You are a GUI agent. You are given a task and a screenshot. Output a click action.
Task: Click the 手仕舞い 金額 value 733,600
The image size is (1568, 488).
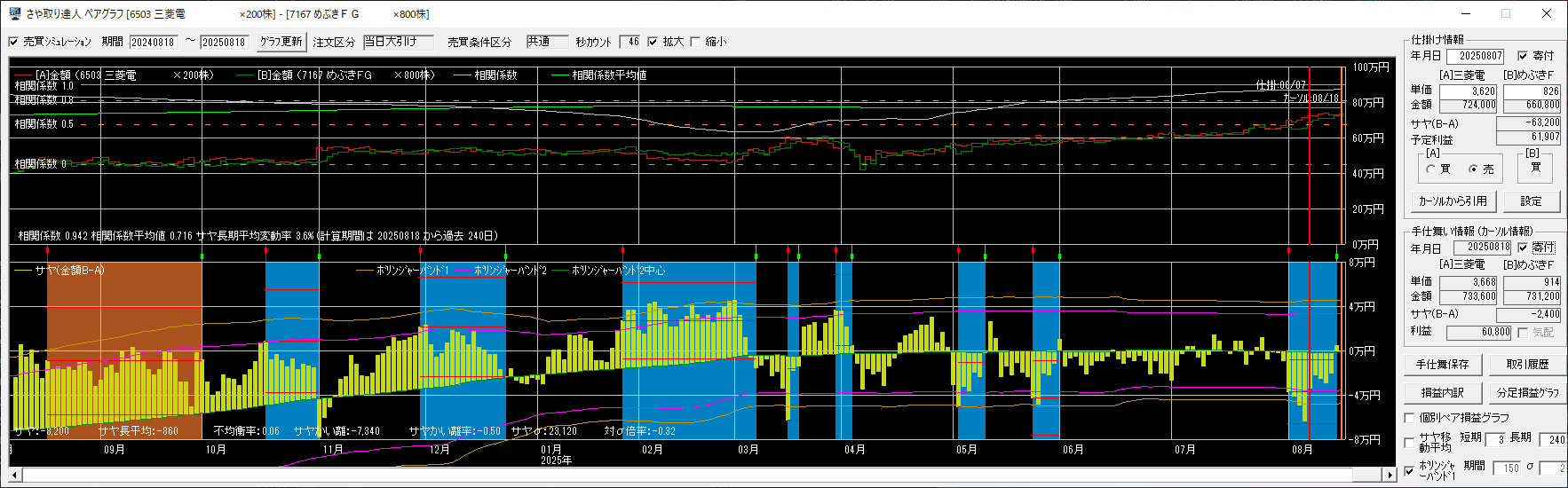click(1469, 296)
